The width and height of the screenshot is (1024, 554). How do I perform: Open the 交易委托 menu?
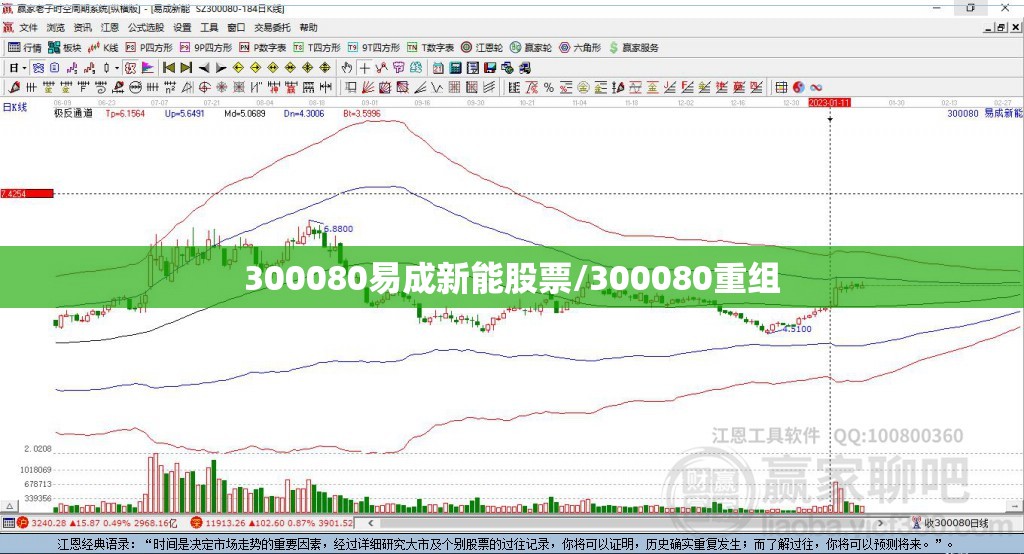pos(272,27)
